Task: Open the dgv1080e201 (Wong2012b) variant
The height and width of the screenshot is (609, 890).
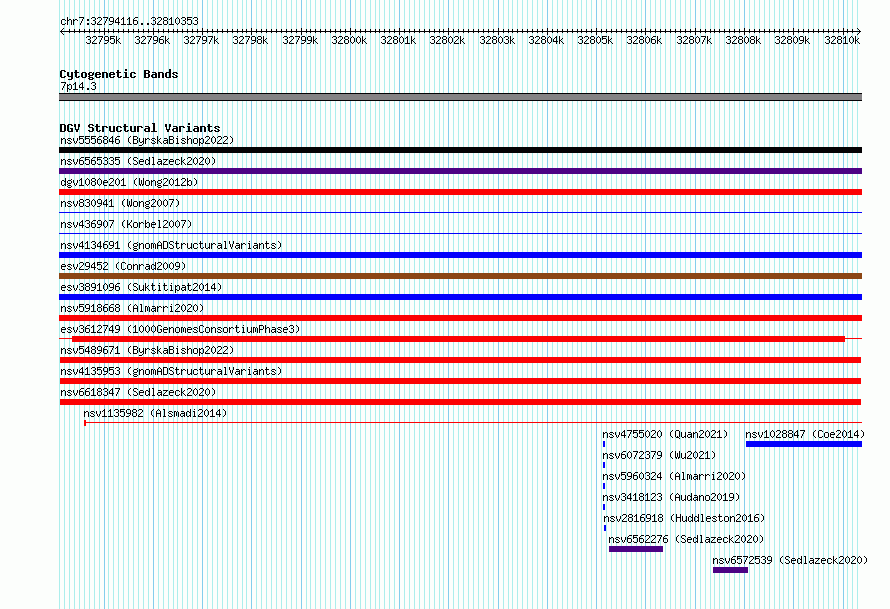Action: (129, 182)
